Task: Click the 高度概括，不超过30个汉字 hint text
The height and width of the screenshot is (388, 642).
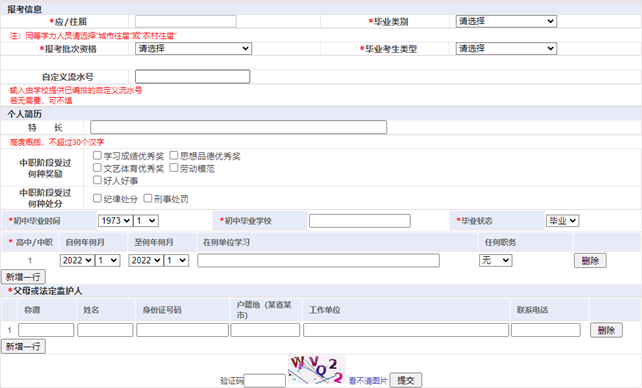Action: [x=57, y=142]
